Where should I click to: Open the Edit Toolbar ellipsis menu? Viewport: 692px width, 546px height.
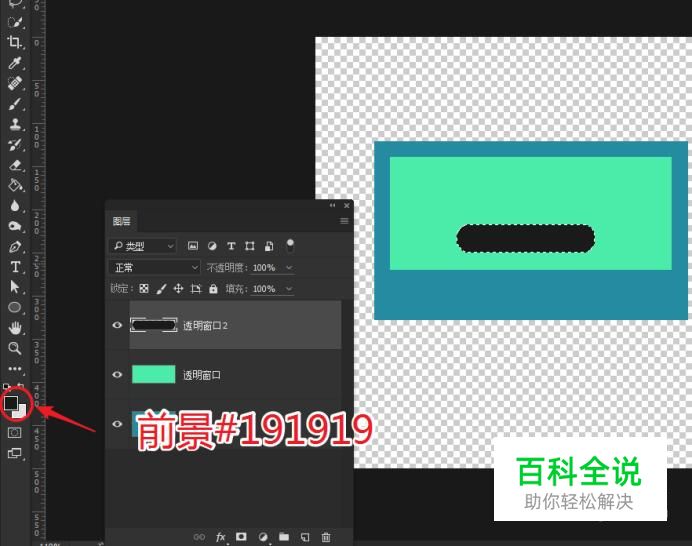(x=15, y=369)
